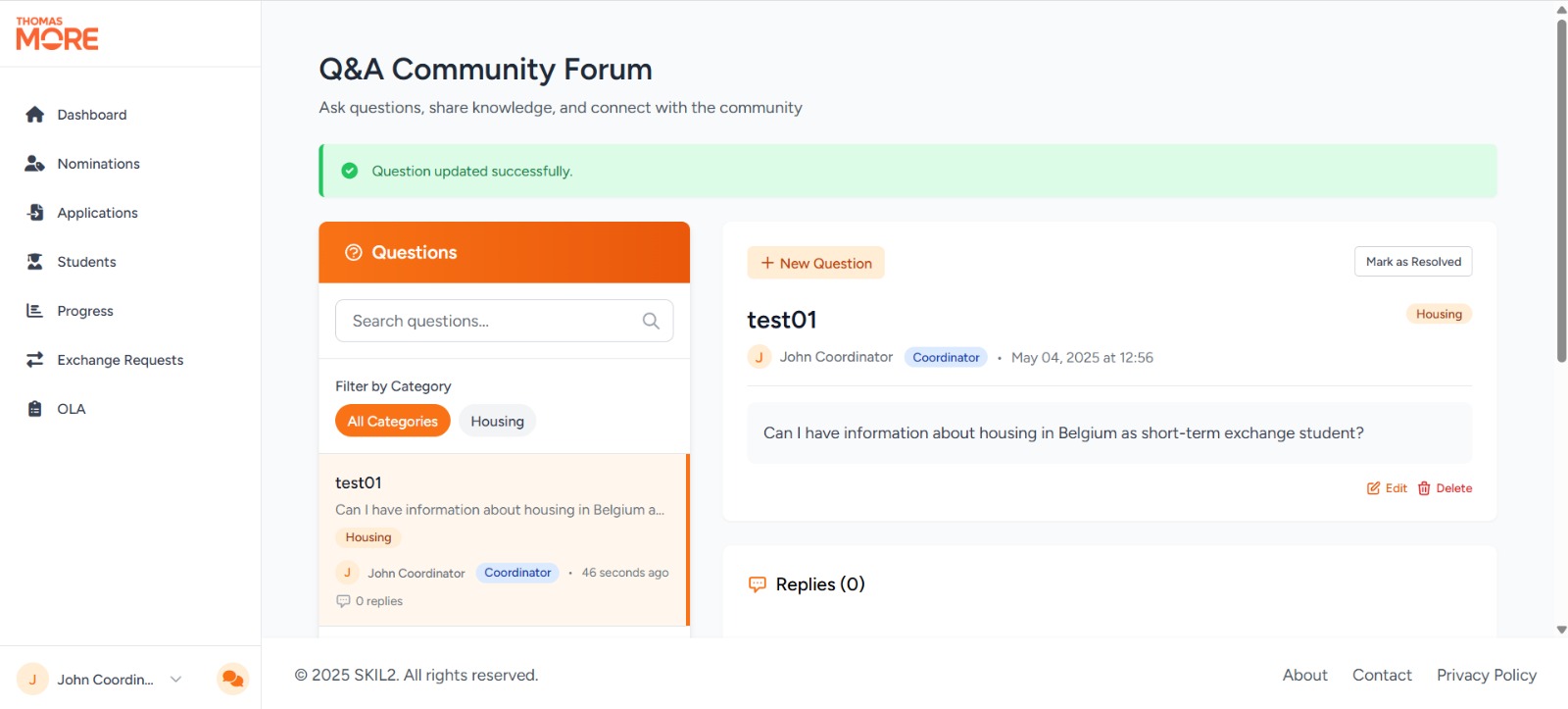Edit the test01 question
Viewport: 1568px width, 709px height.
[1387, 488]
